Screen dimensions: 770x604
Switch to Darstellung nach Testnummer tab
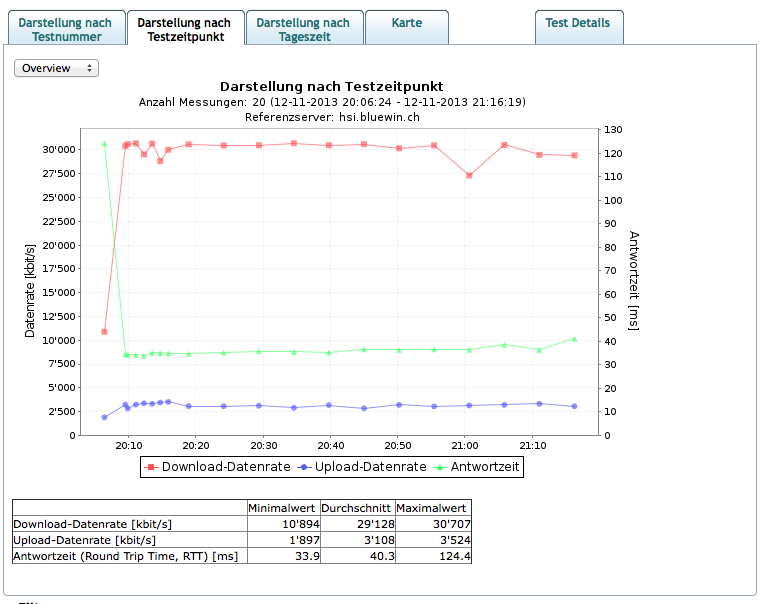point(66,29)
